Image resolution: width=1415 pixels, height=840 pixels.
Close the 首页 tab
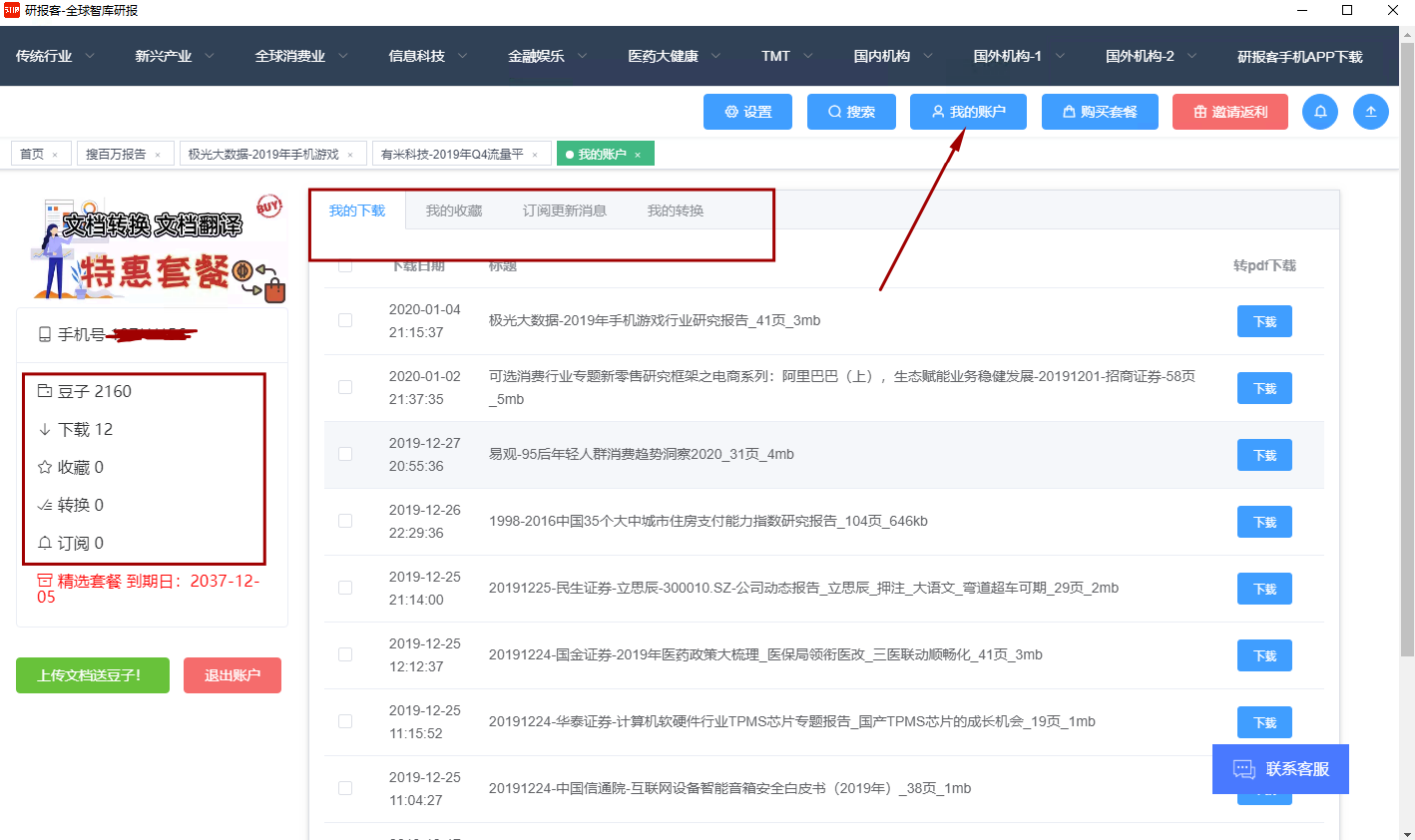(55, 155)
